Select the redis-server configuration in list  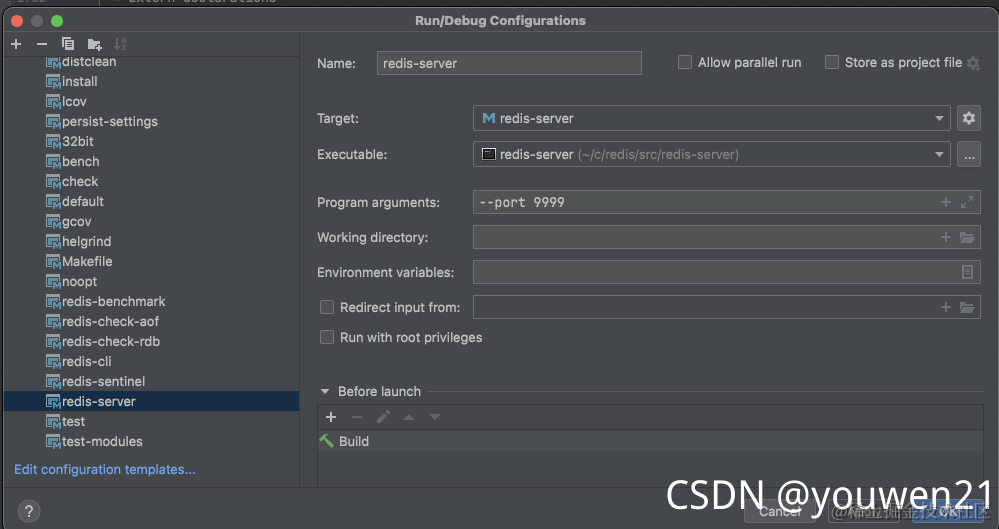point(151,401)
